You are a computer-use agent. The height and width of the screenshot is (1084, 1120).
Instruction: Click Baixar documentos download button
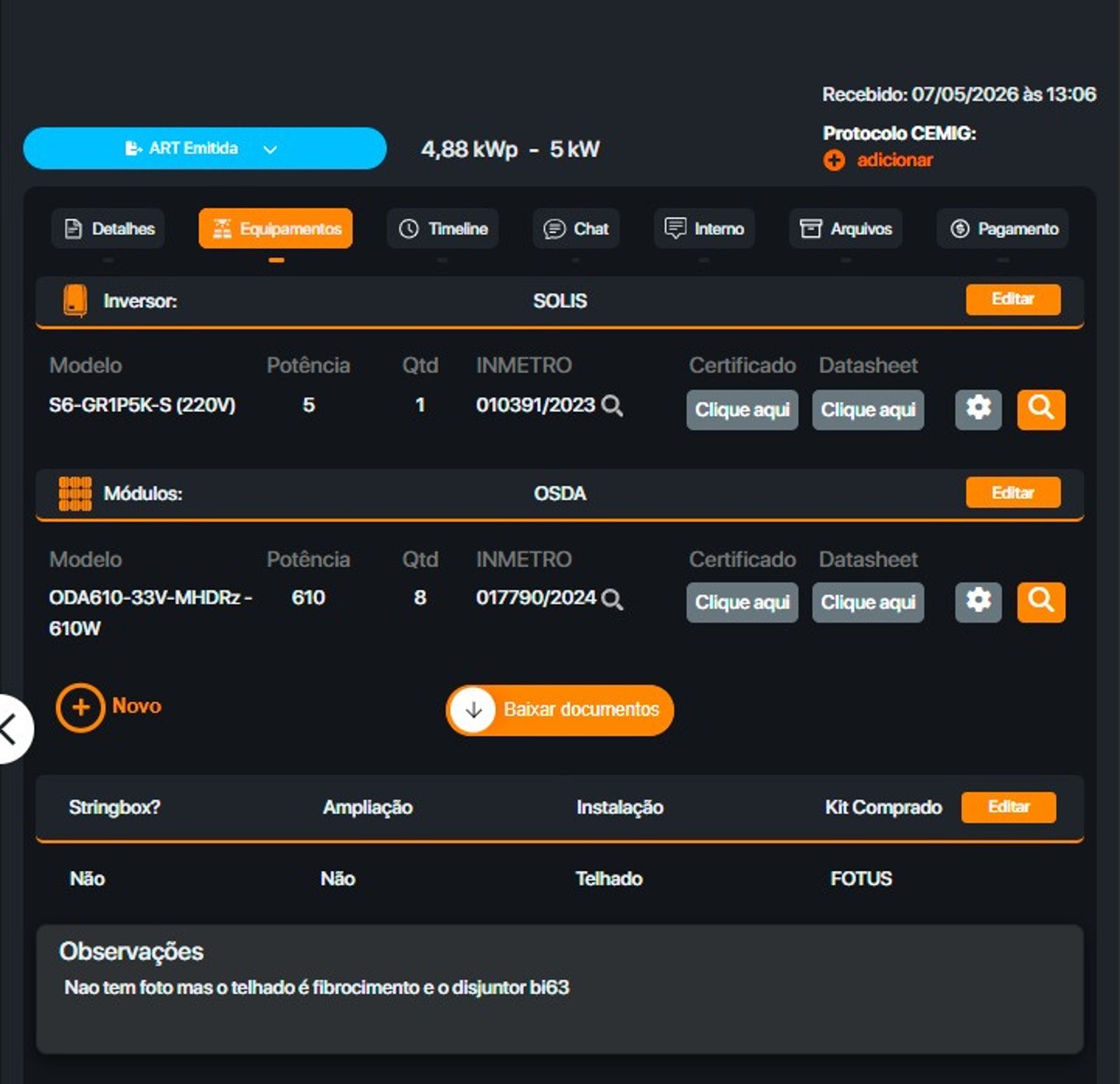point(560,710)
